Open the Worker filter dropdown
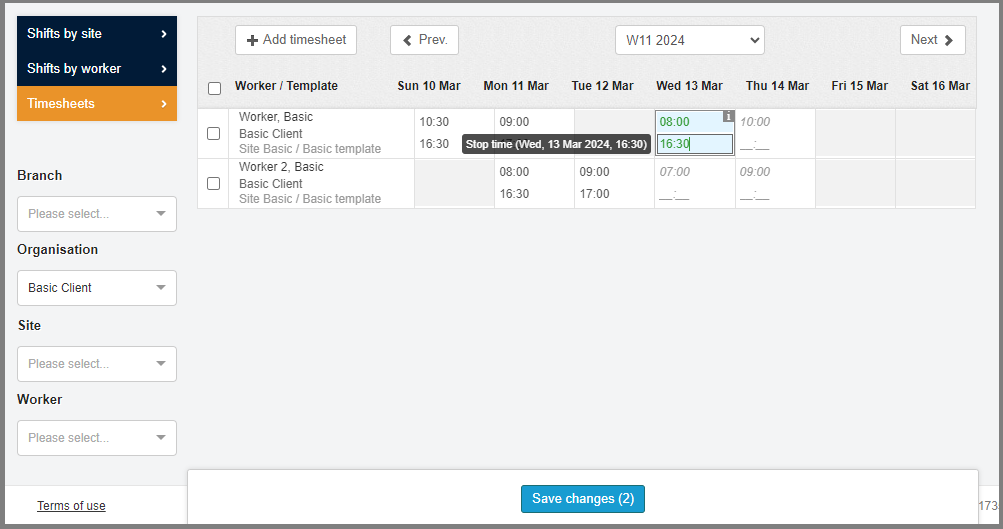Viewport: 1003px width, 529px height. click(97, 438)
